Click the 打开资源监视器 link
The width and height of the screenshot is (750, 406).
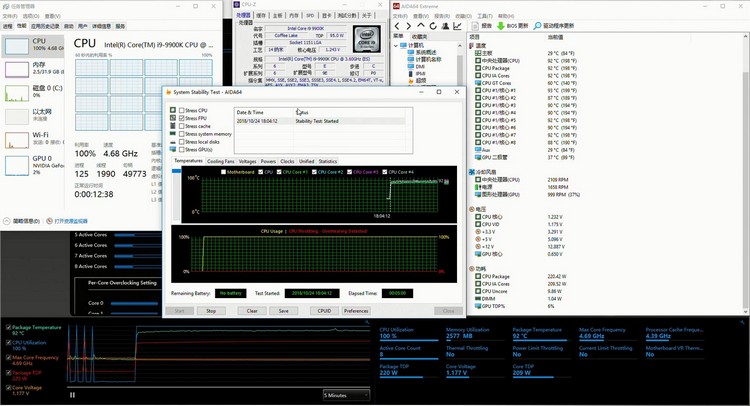pyautogui.click(x=67, y=221)
